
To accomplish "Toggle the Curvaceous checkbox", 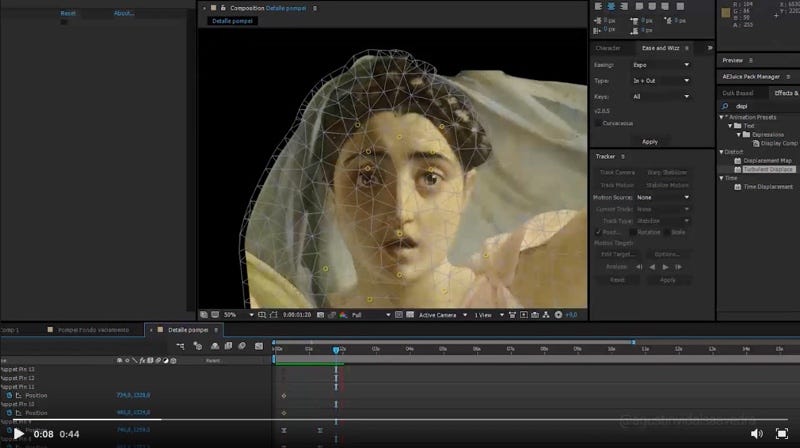I will coord(598,123).
